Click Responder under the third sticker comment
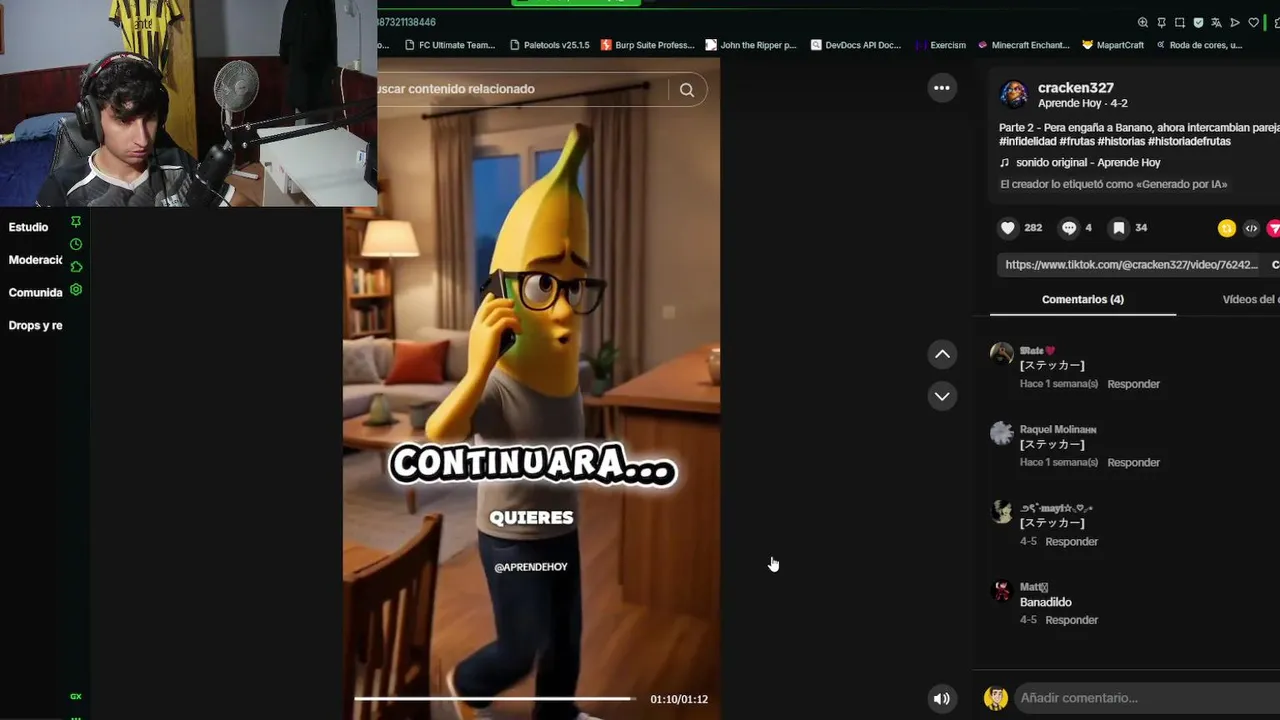The height and width of the screenshot is (720, 1280). pos(1071,542)
